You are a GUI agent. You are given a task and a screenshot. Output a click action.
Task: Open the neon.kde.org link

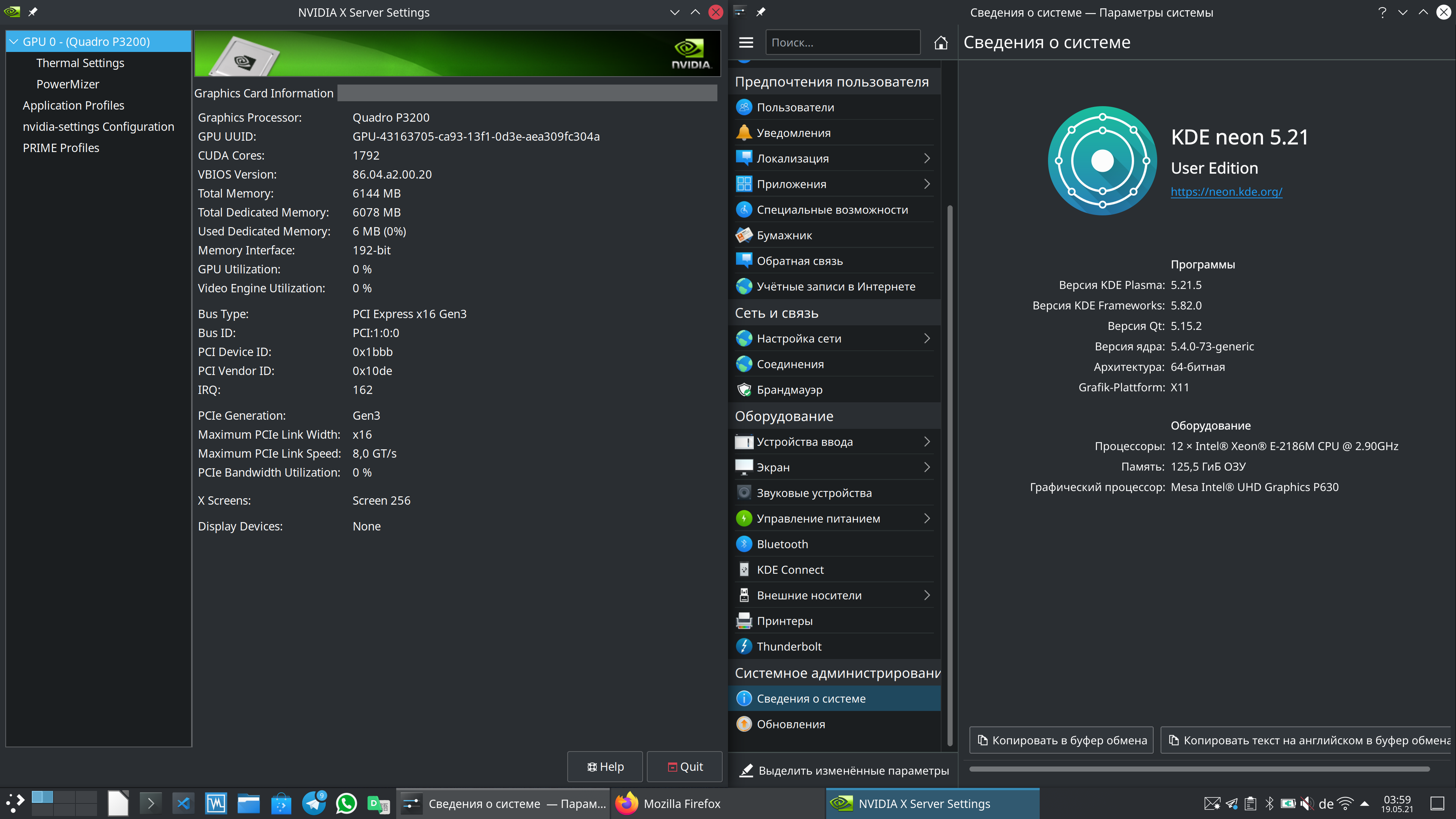click(1226, 191)
